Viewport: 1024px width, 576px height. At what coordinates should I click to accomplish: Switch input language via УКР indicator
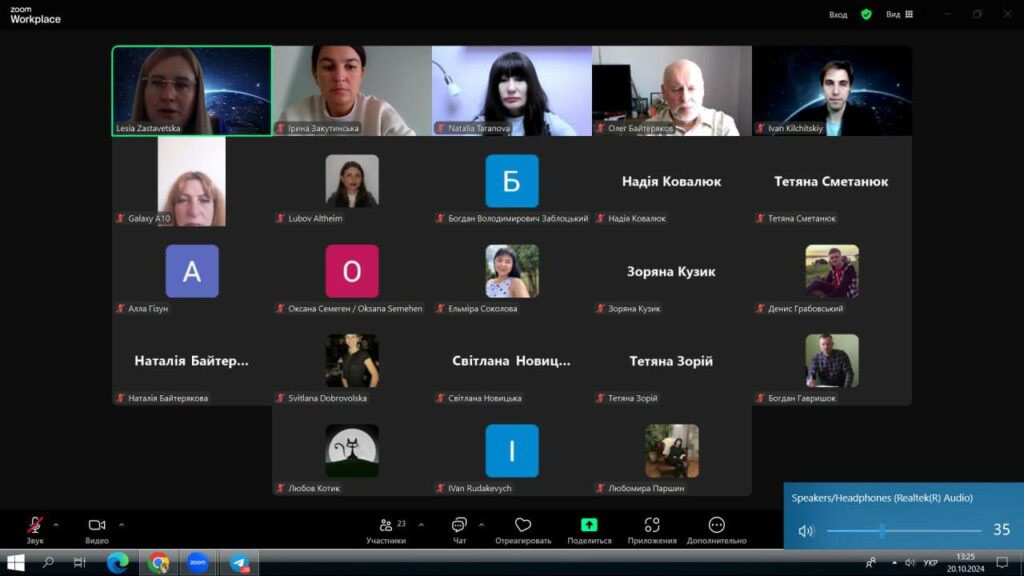[930, 563]
